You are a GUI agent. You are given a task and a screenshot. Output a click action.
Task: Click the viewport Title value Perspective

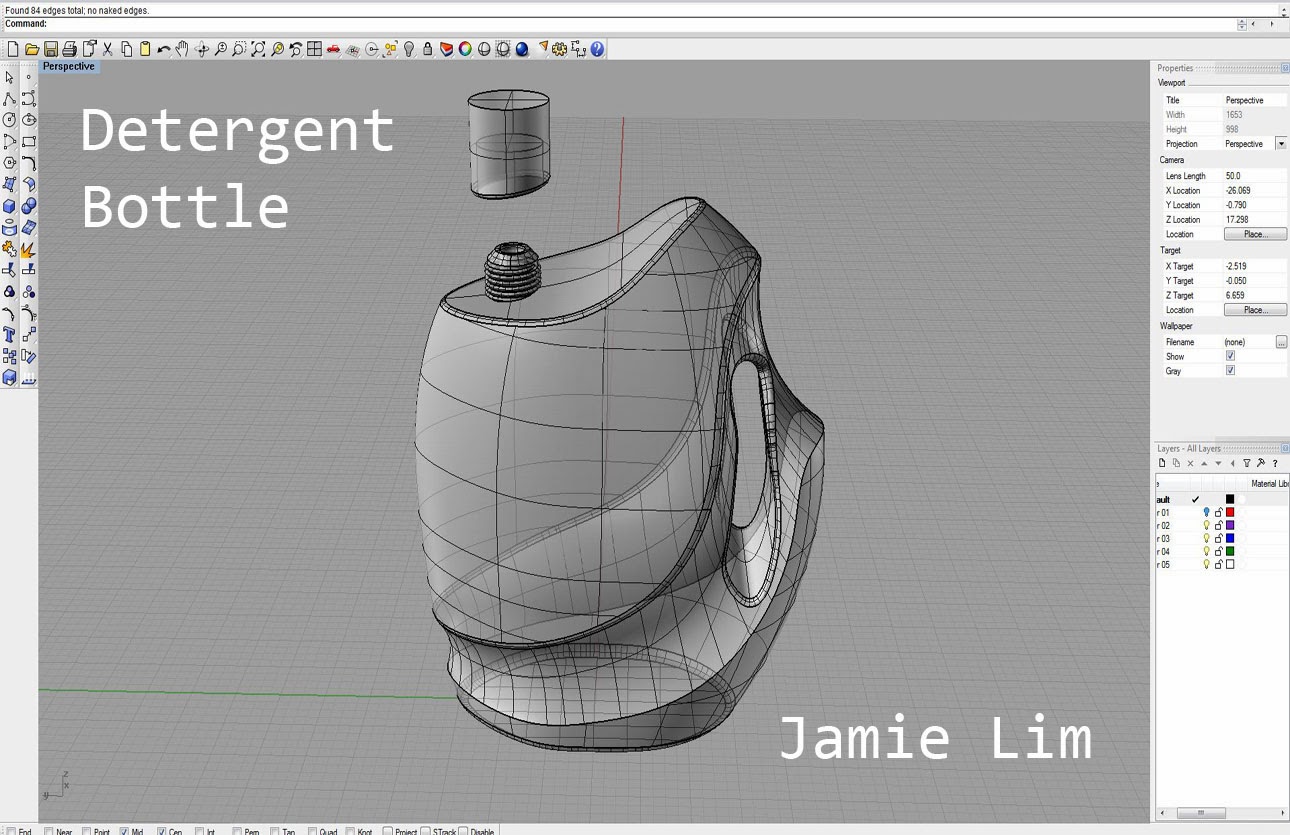coord(1255,100)
